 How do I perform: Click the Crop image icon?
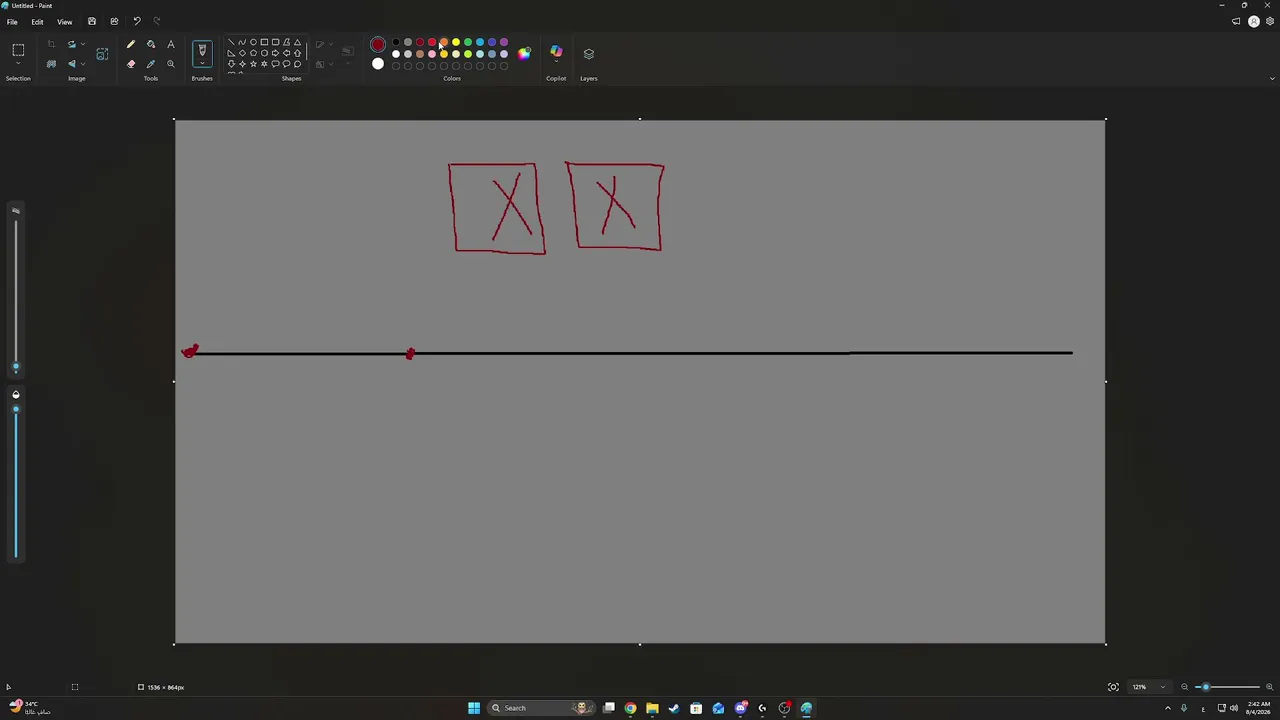click(x=51, y=44)
